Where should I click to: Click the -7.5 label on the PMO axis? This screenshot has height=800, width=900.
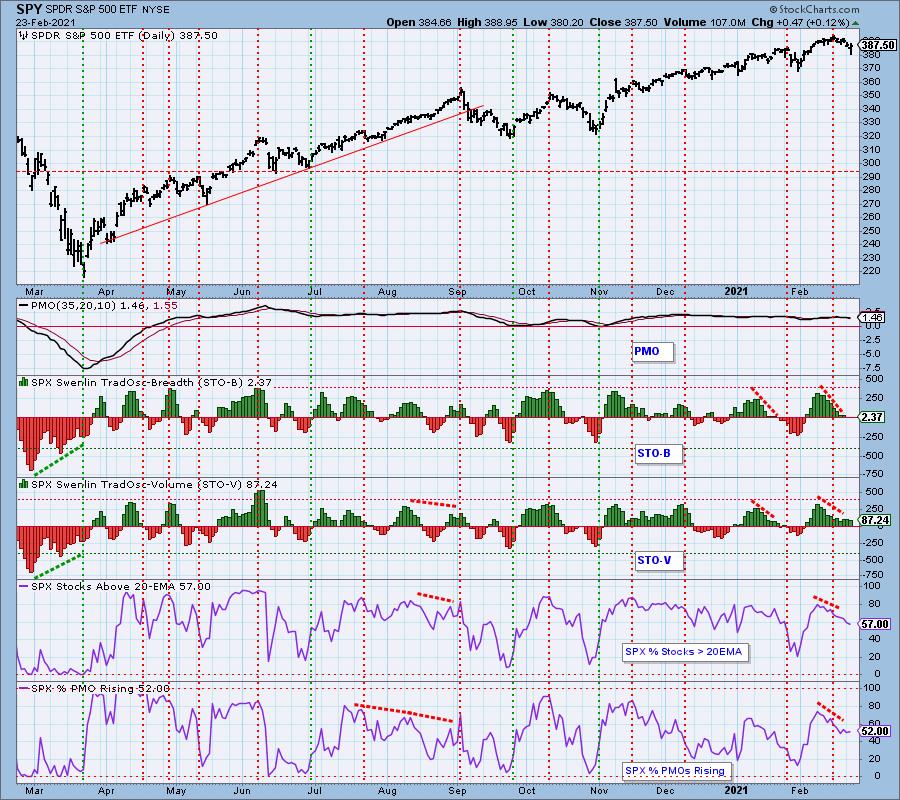[x=872, y=367]
